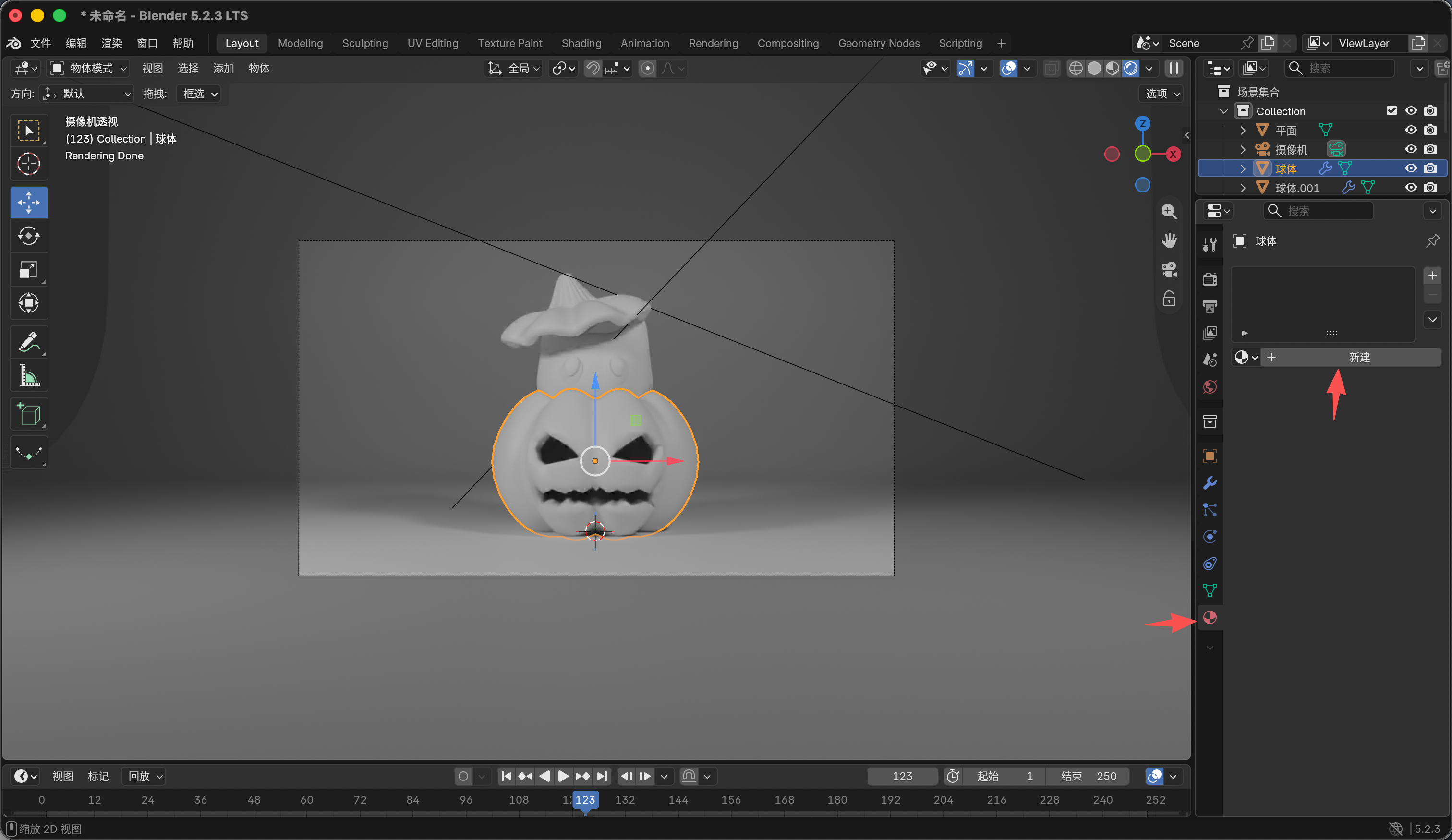This screenshot has width=1452, height=840.
Task: Uncheck Collection exclude checkbox
Action: click(1391, 110)
